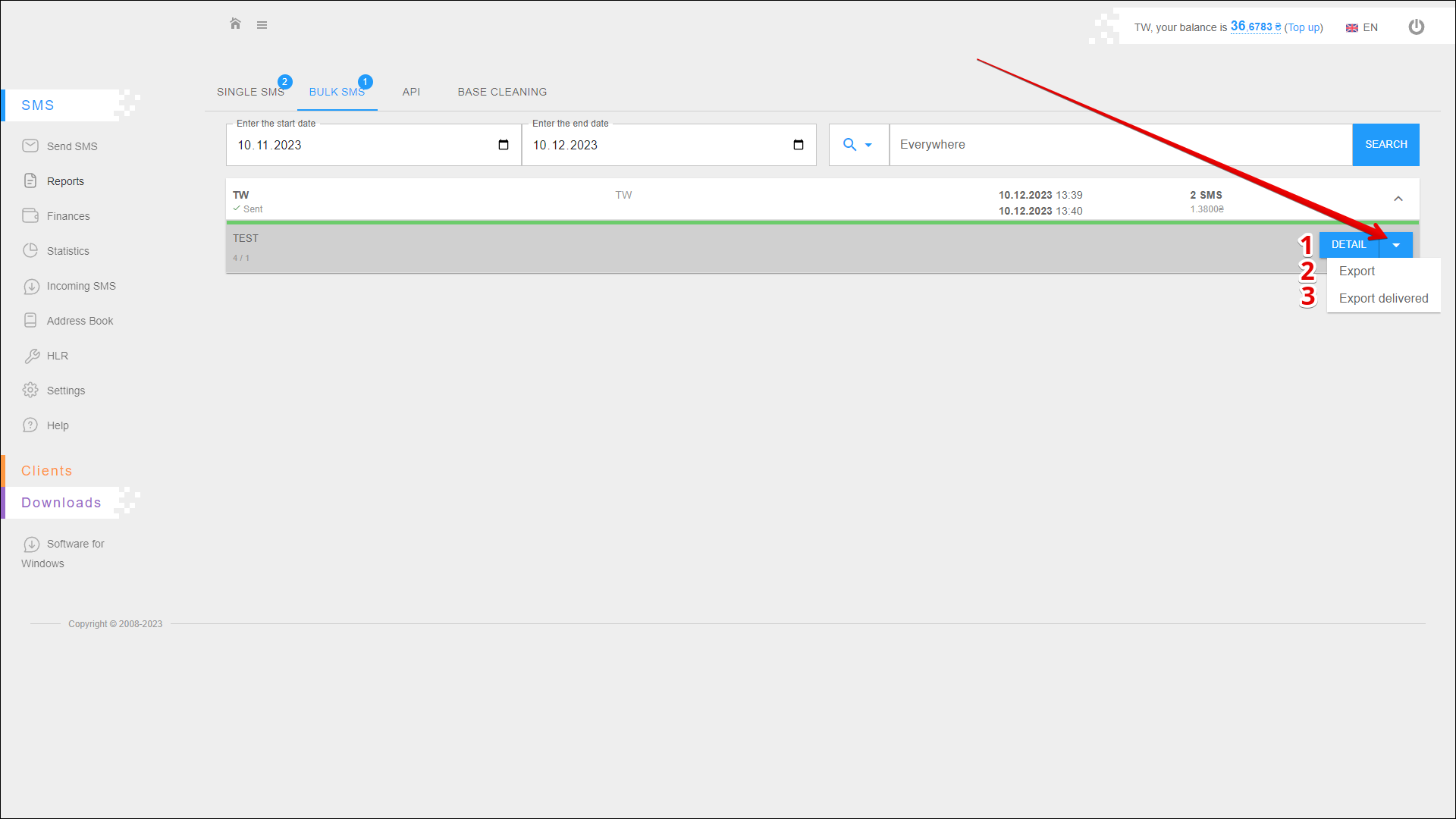Switch to SINGLE SMS tab
The image size is (1456, 819).
tap(250, 92)
